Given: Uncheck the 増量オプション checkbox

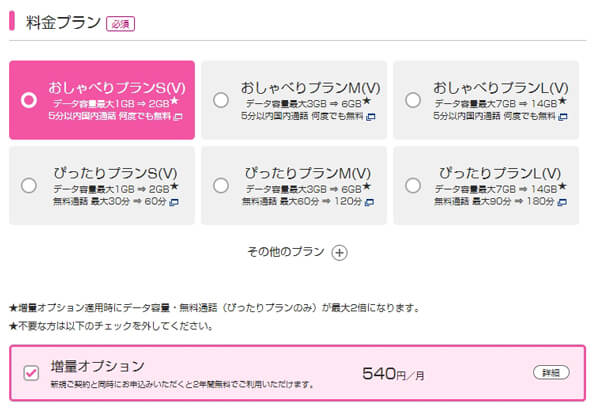Looking at the screenshot, I should 31,373.
